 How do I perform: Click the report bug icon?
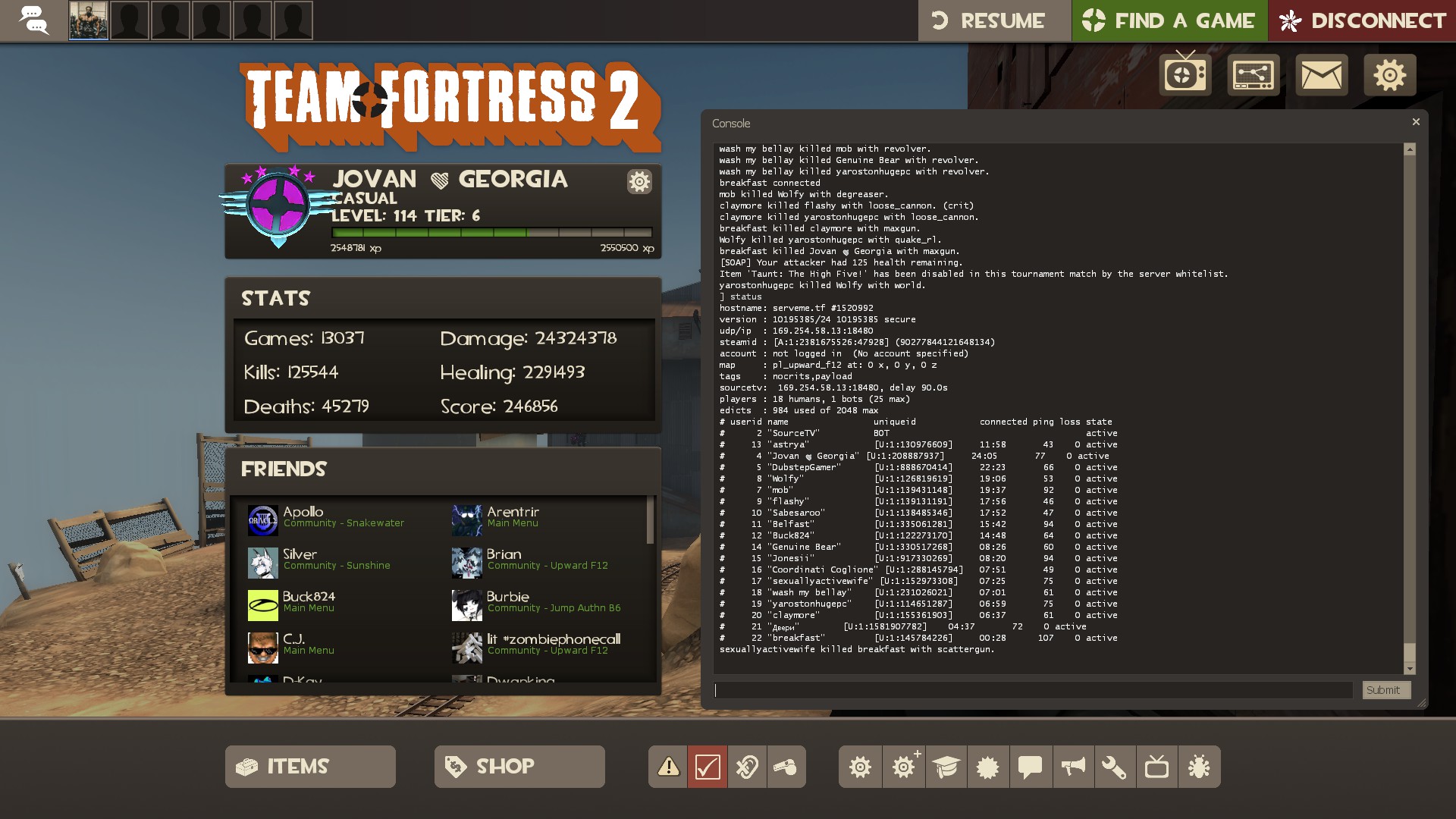click(x=1199, y=767)
